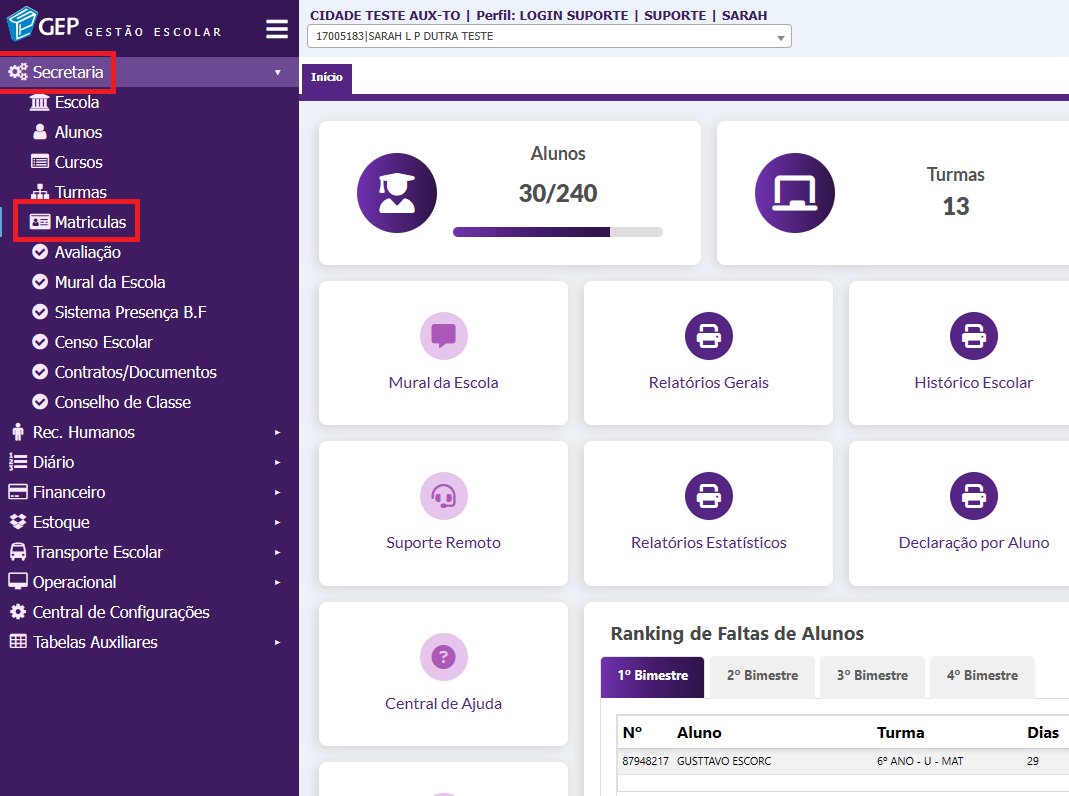Image resolution: width=1069 pixels, height=796 pixels.
Task: Click the Alunos graduate icon
Action: (x=397, y=193)
